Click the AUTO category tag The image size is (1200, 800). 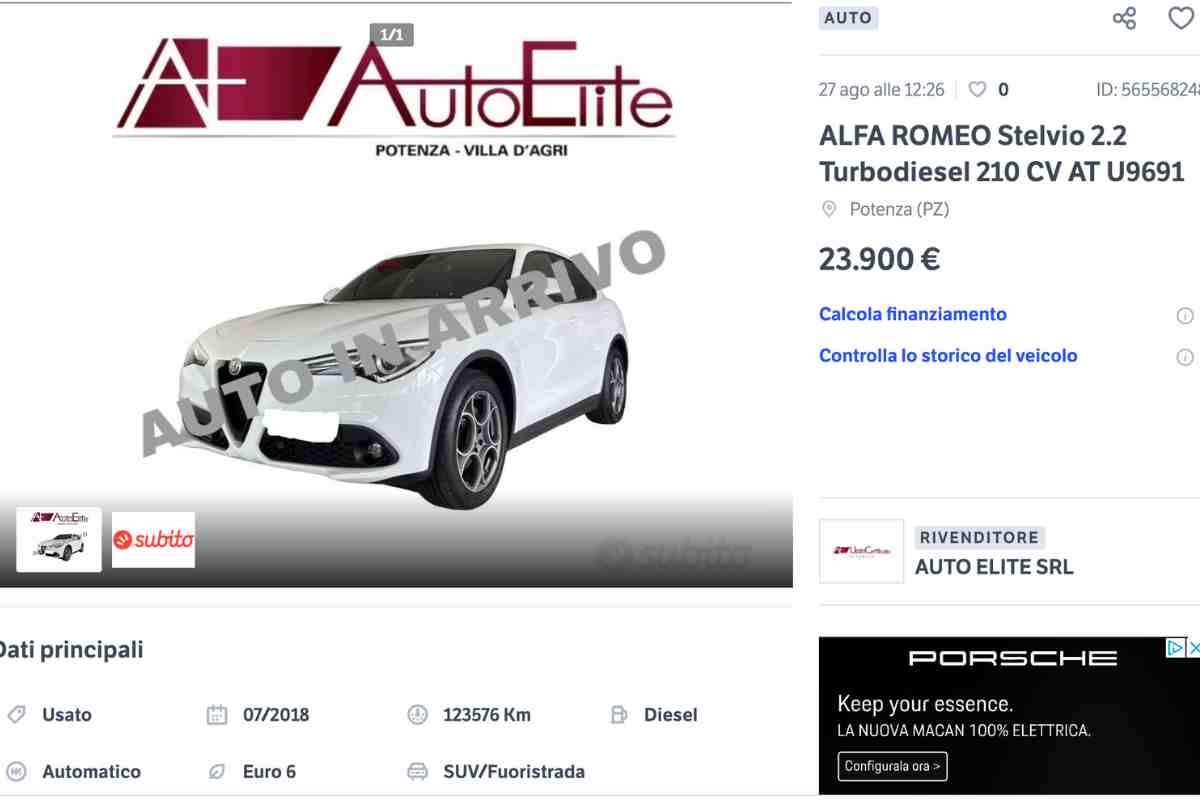848,17
